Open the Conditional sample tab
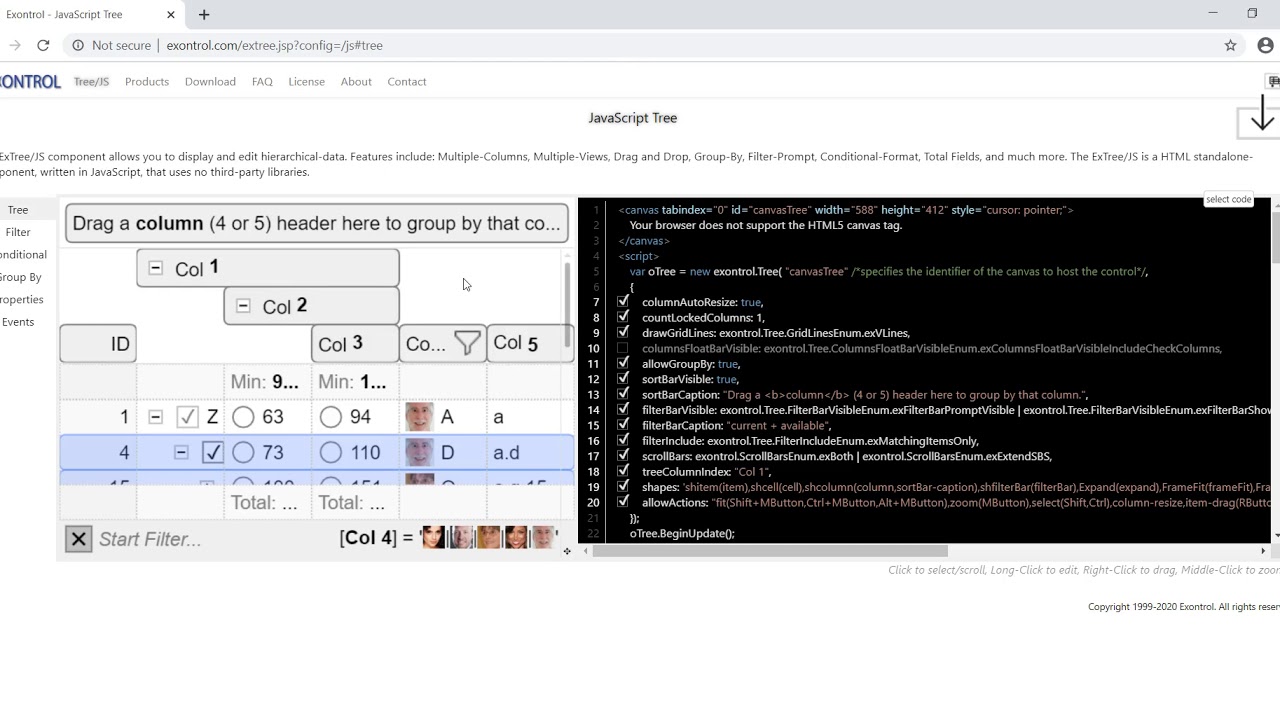1280x720 pixels. point(23,255)
